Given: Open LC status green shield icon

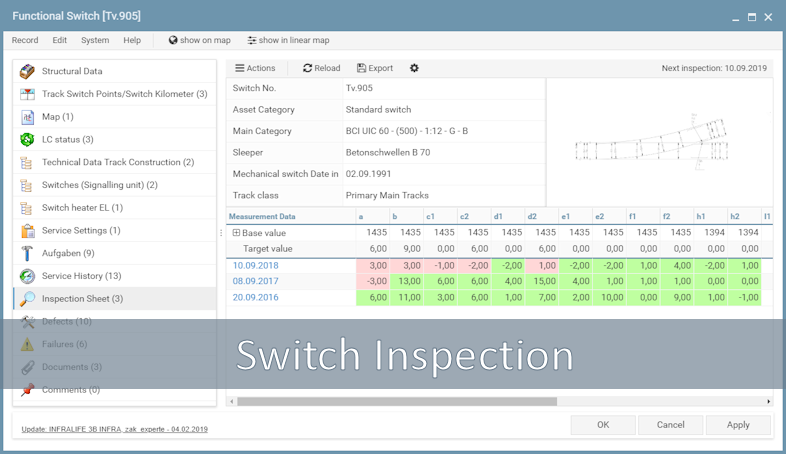Looking at the screenshot, I should (27, 140).
